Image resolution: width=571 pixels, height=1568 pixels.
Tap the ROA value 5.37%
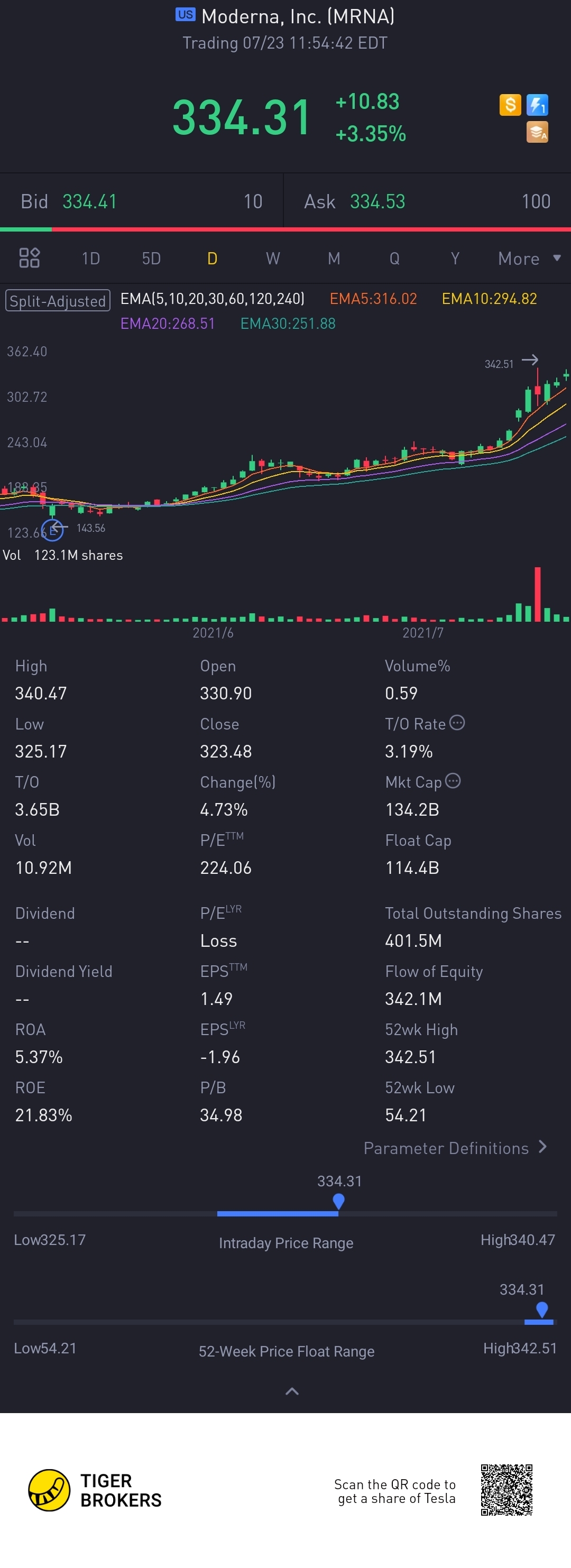click(39, 1057)
